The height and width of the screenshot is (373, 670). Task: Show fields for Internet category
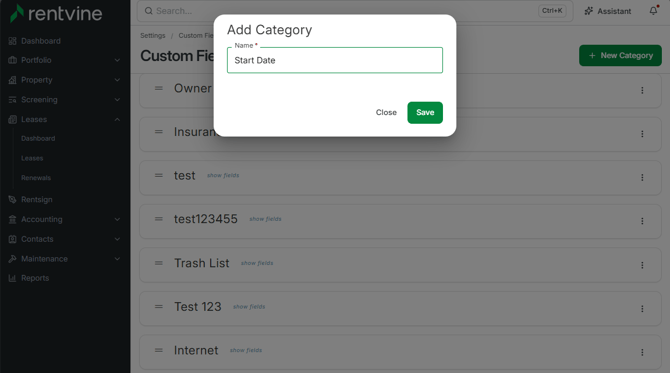coord(246,350)
